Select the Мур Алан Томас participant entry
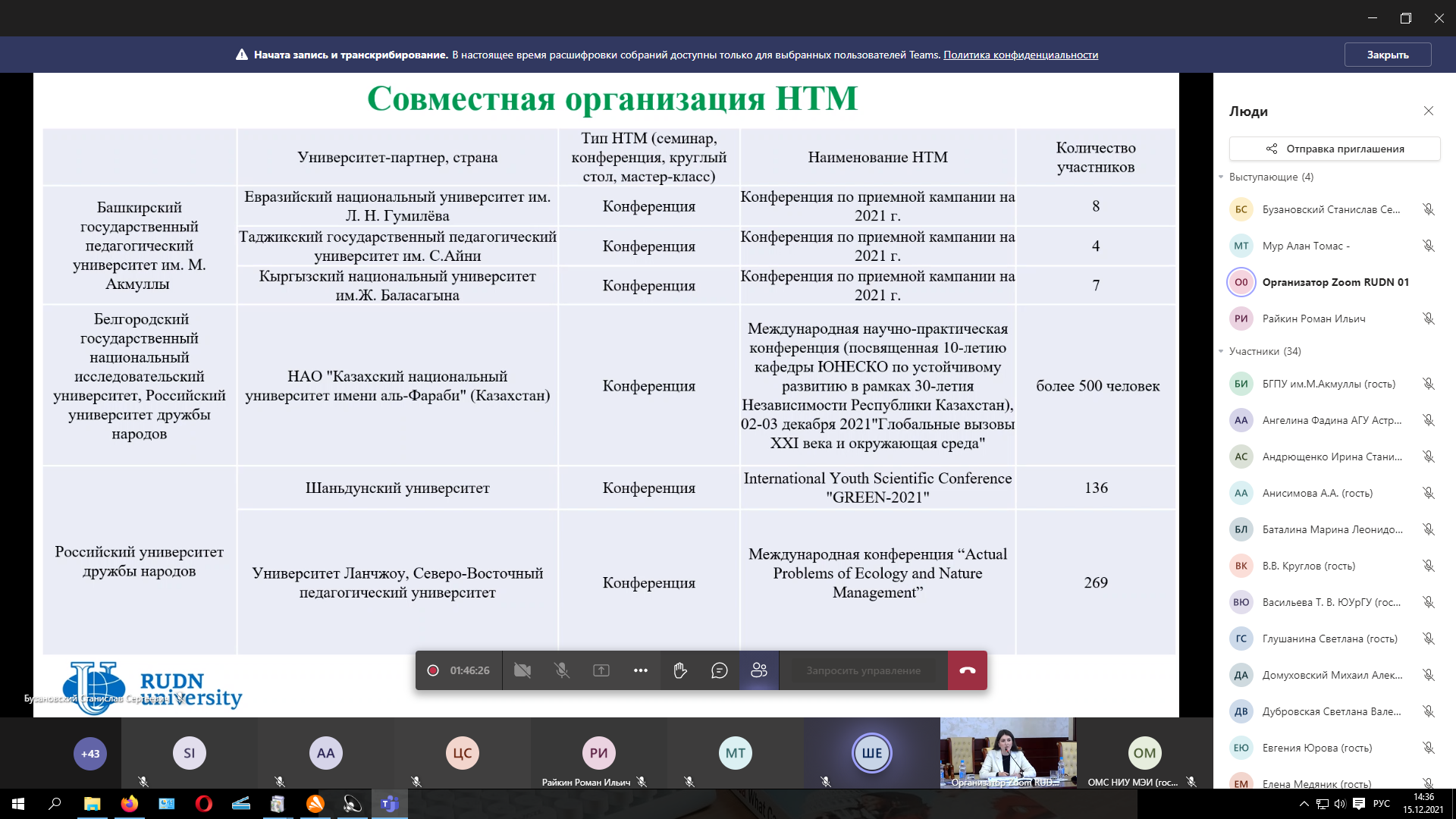The width and height of the screenshot is (1456, 819). pos(1306,246)
